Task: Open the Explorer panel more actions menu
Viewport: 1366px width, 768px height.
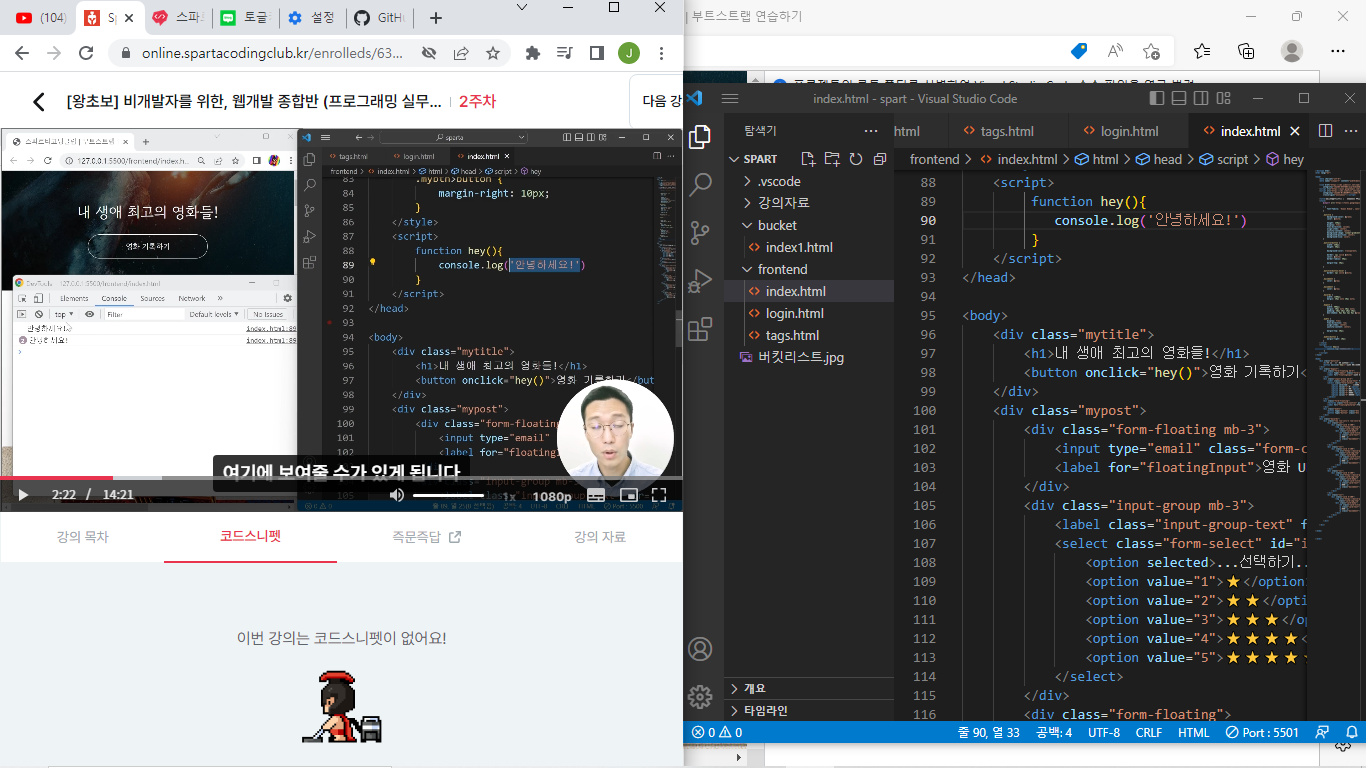Action: pyautogui.click(x=871, y=131)
